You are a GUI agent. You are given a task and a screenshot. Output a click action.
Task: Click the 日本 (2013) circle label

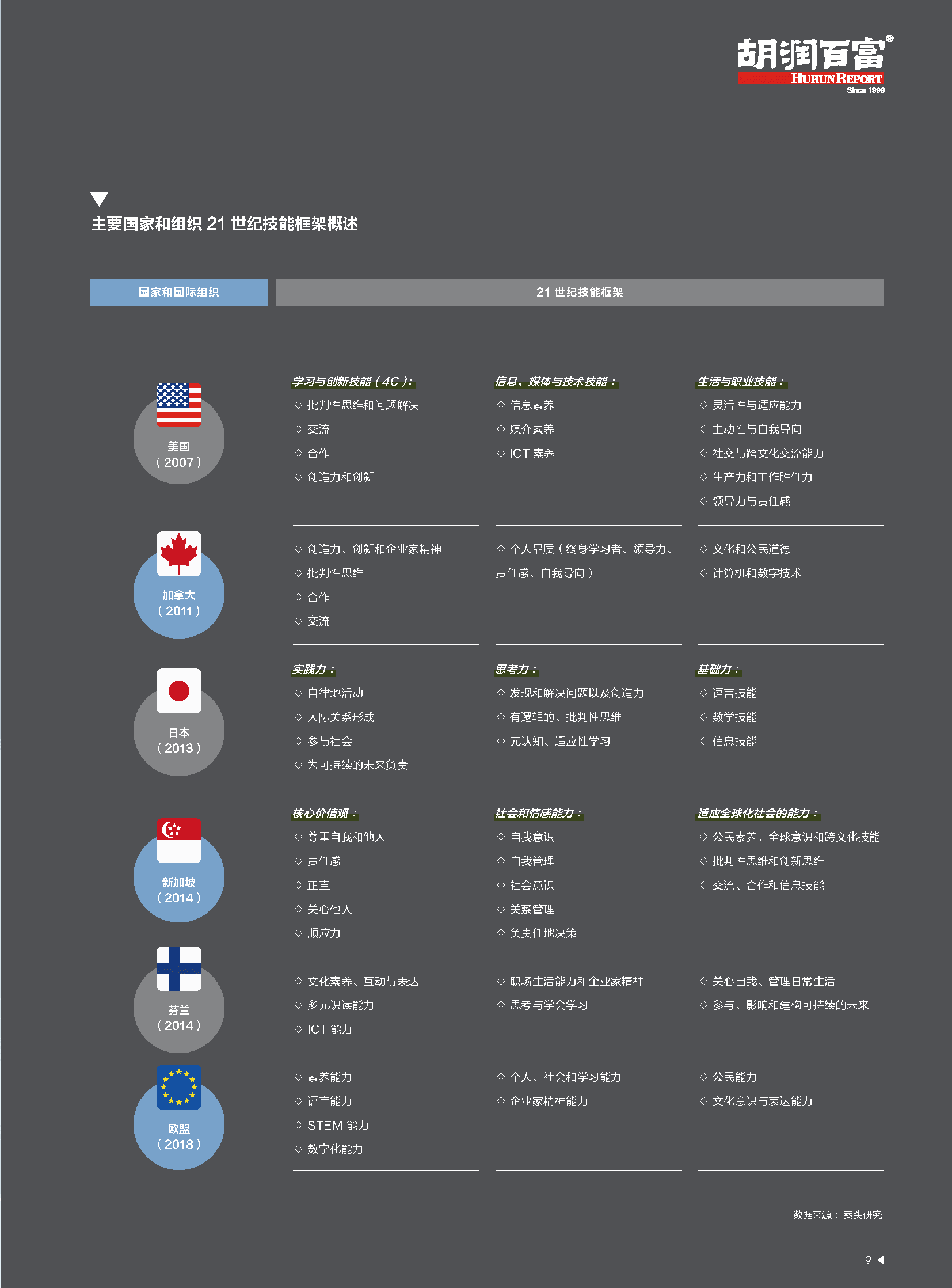click(x=178, y=740)
